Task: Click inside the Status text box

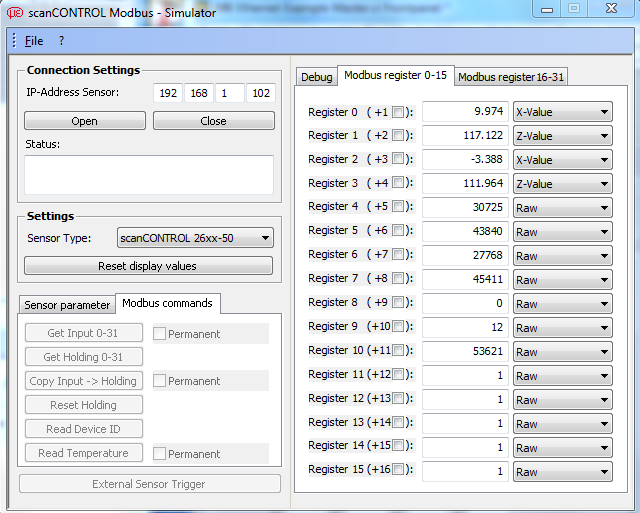Action: (x=149, y=175)
